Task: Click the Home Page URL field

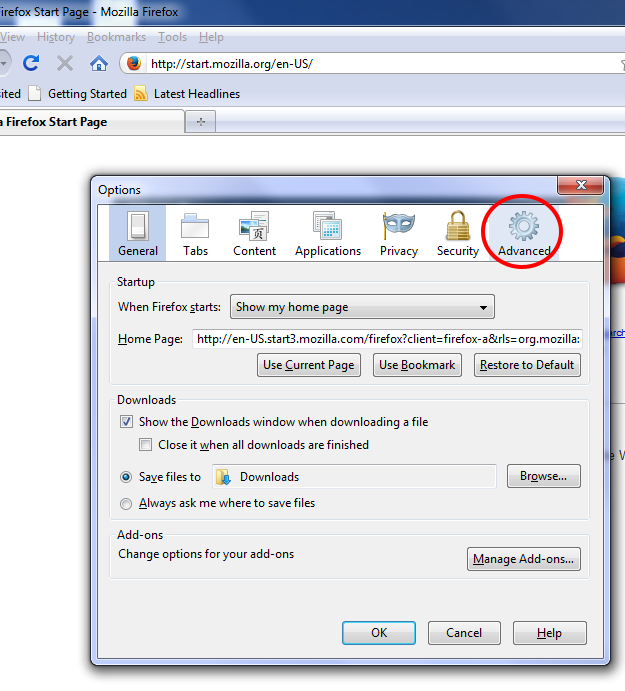Action: [387, 339]
